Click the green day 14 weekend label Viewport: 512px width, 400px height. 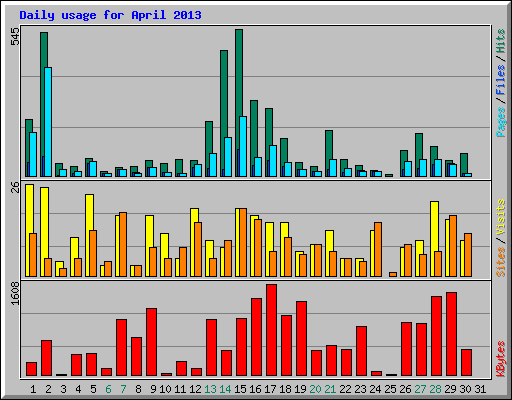point(225,389)
